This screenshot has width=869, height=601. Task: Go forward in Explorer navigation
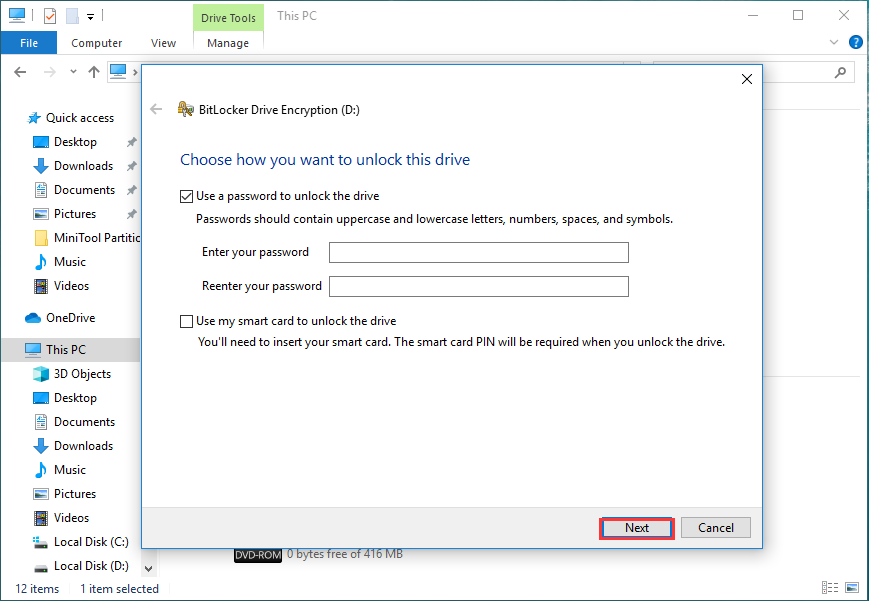click(x=50, y=72)
